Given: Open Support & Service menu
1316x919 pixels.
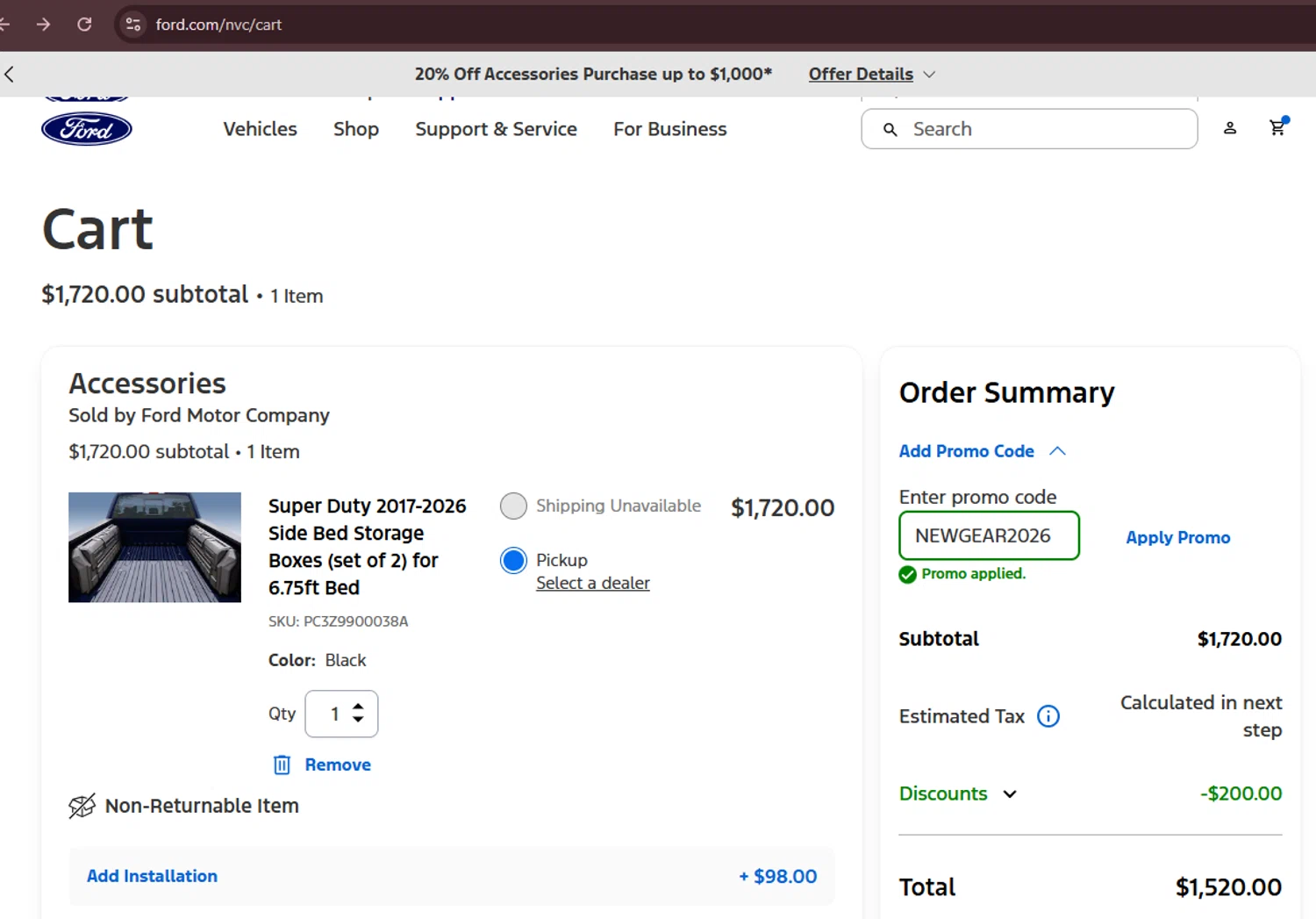Looking at the screenshot, I should tap(496, 129).
